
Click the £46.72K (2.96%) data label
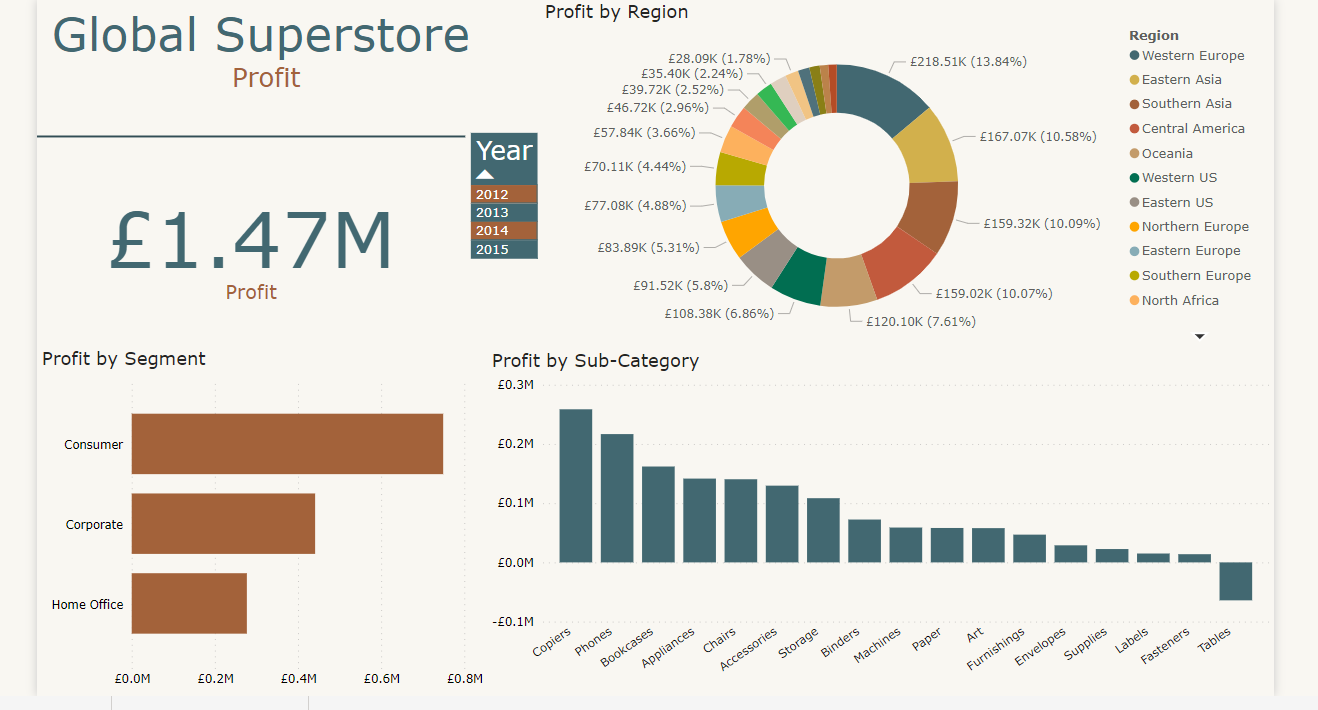click(x=658, y=108)
